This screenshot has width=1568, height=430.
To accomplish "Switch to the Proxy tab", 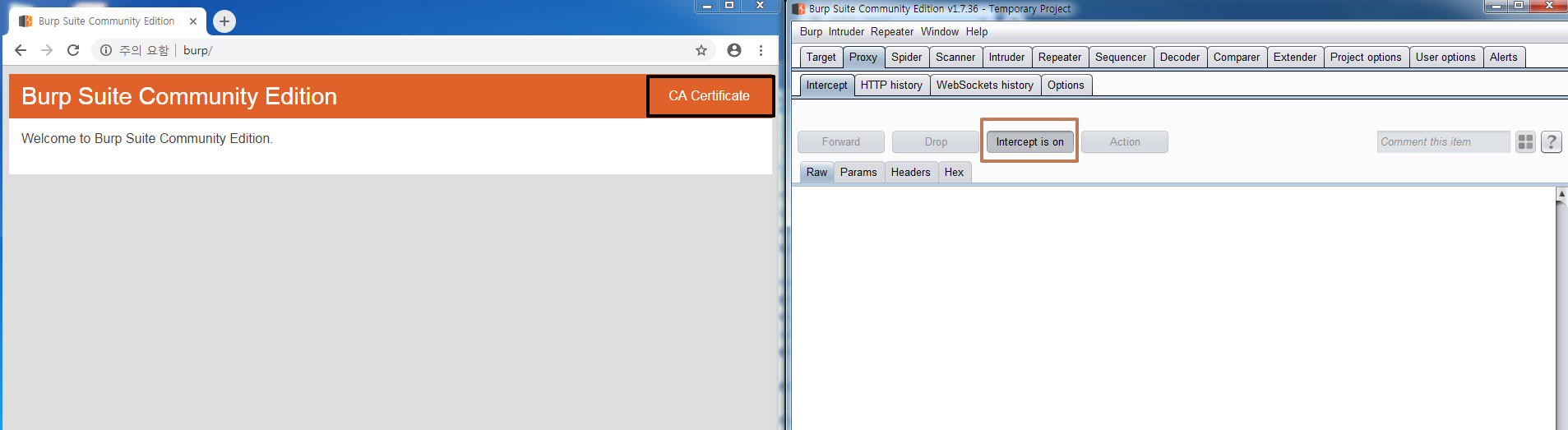I will [x=863, y=57].
